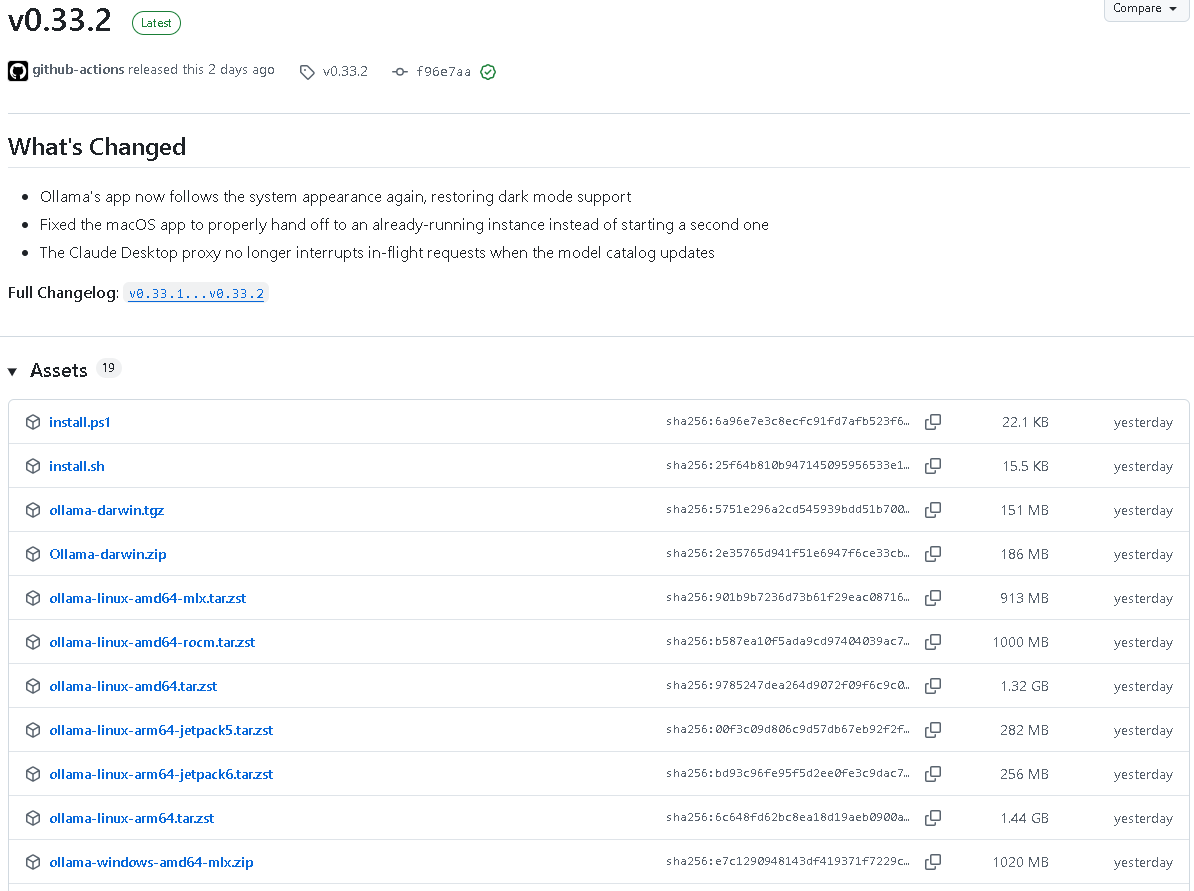The width and height of the screenshot is (1194, 891).
Task: Copy sha256 hash for install.ps1
Action: pyautogui.click(x=933, y=422)
